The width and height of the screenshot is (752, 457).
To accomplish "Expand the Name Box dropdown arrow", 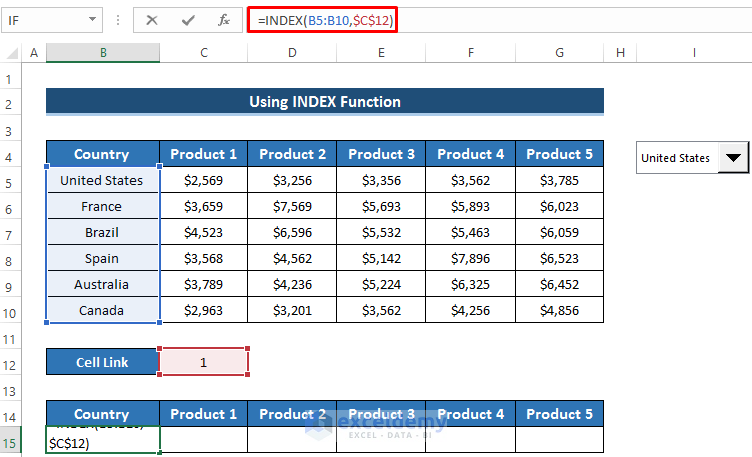I will pyautogui.click(x=93, y=20).
